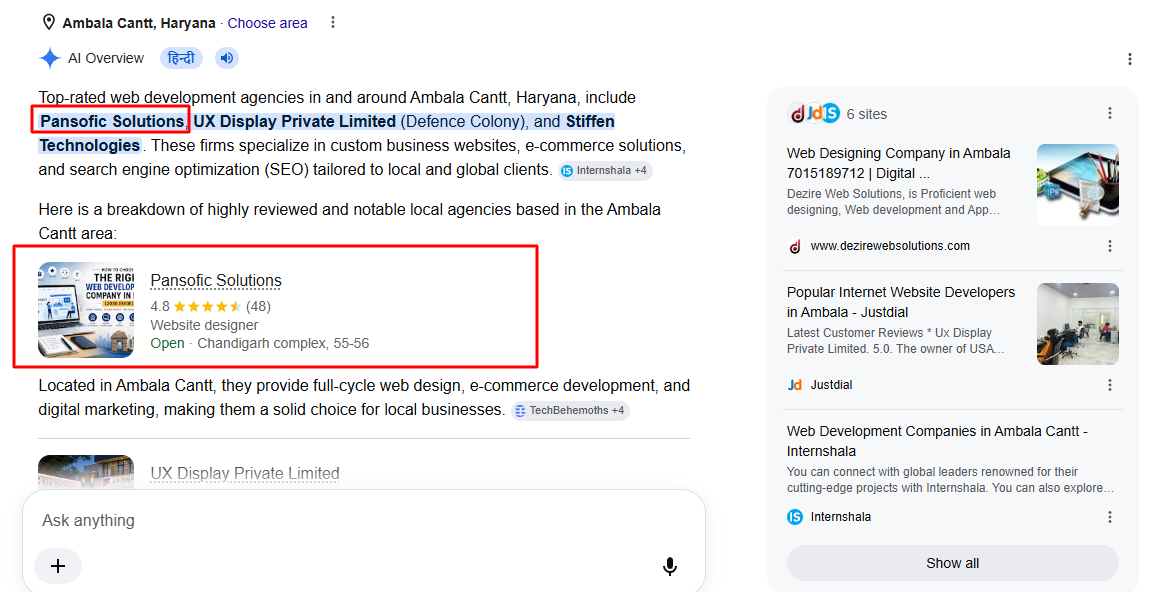Click the Ambala Cantt, Haryana location text

coord(139,23)
